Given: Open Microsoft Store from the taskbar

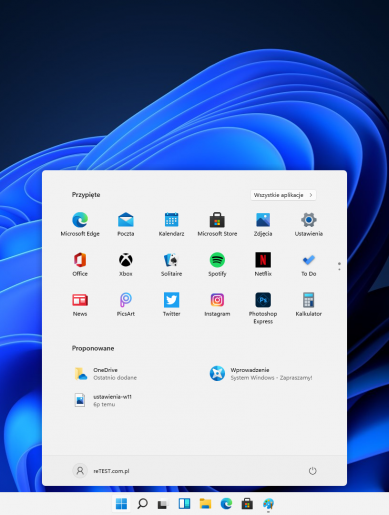Looking at the screenshot, I should [247, 504].
